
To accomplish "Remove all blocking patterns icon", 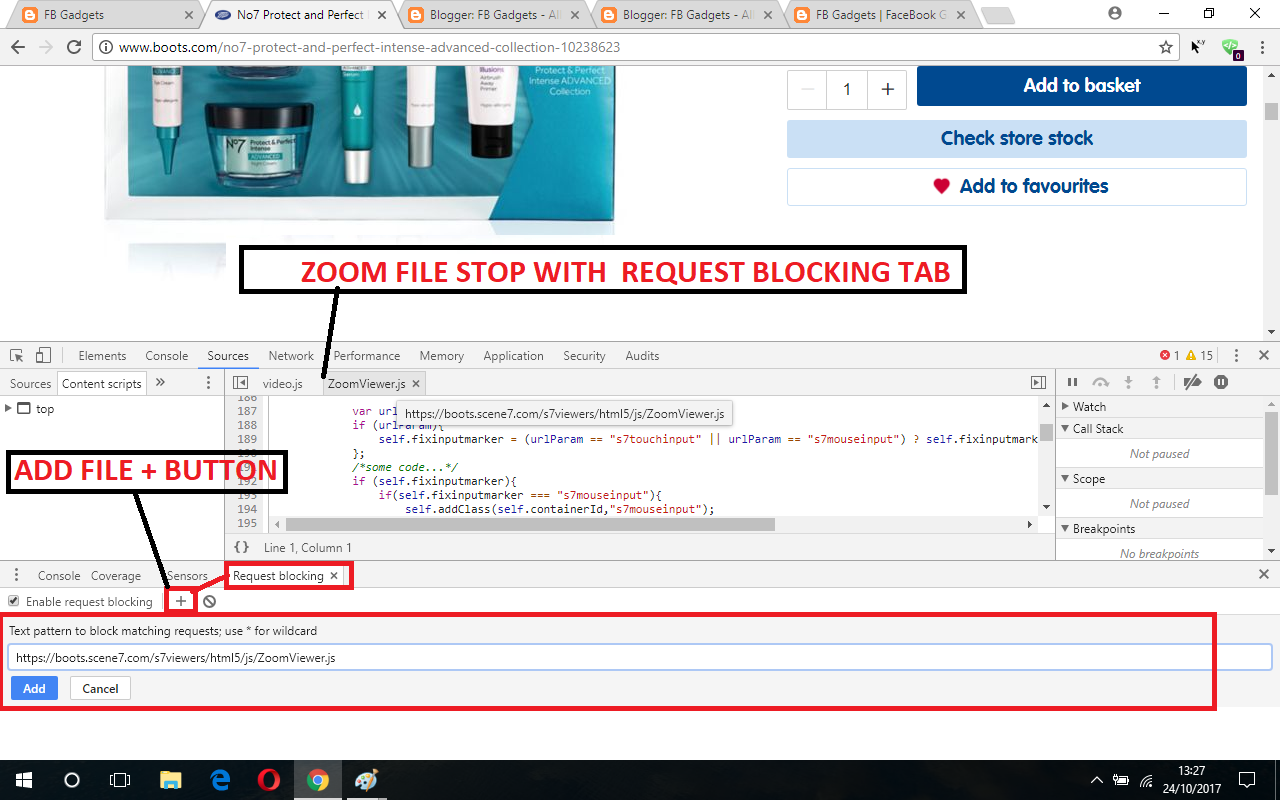I will (x=209, y=601).
